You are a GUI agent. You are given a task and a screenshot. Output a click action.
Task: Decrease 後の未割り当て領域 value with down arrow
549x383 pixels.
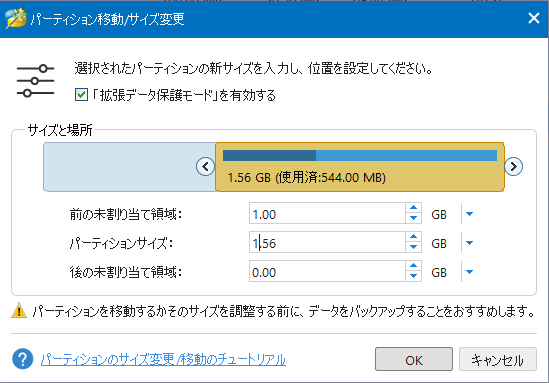[414, 276]
